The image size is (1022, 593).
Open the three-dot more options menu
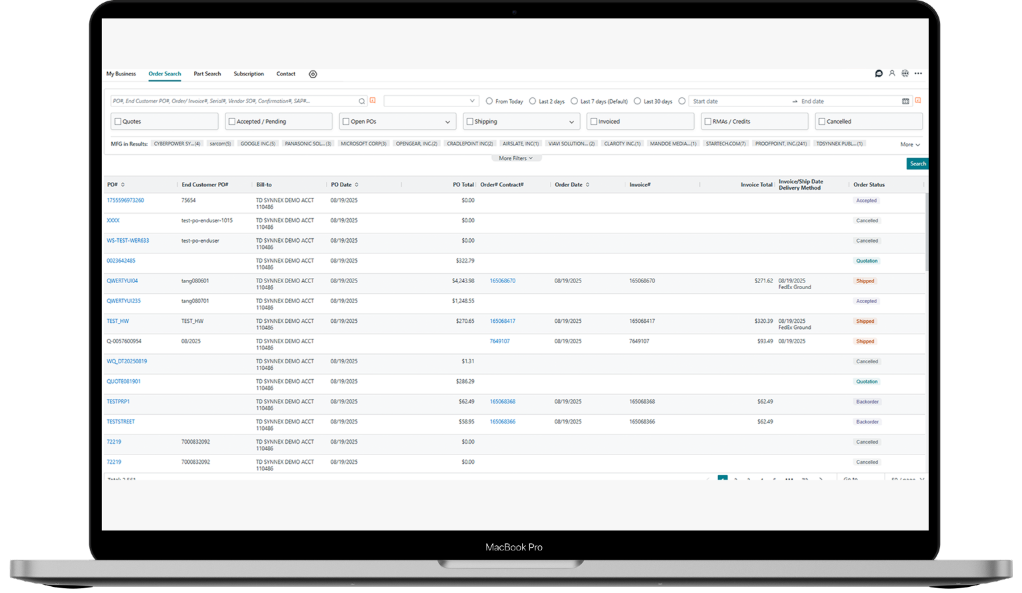(x=918, y=74)
